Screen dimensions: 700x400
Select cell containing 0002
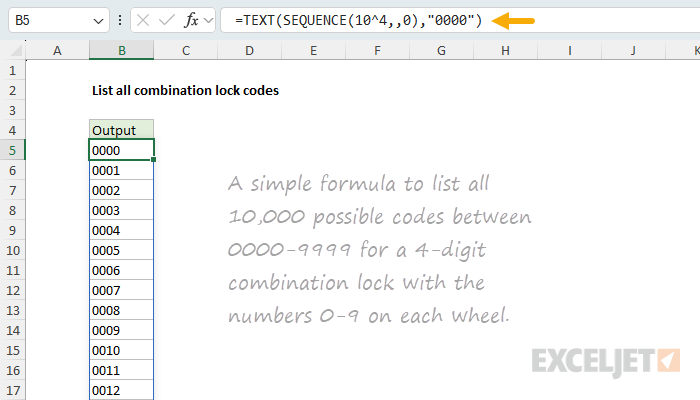(x=121, y=191)
